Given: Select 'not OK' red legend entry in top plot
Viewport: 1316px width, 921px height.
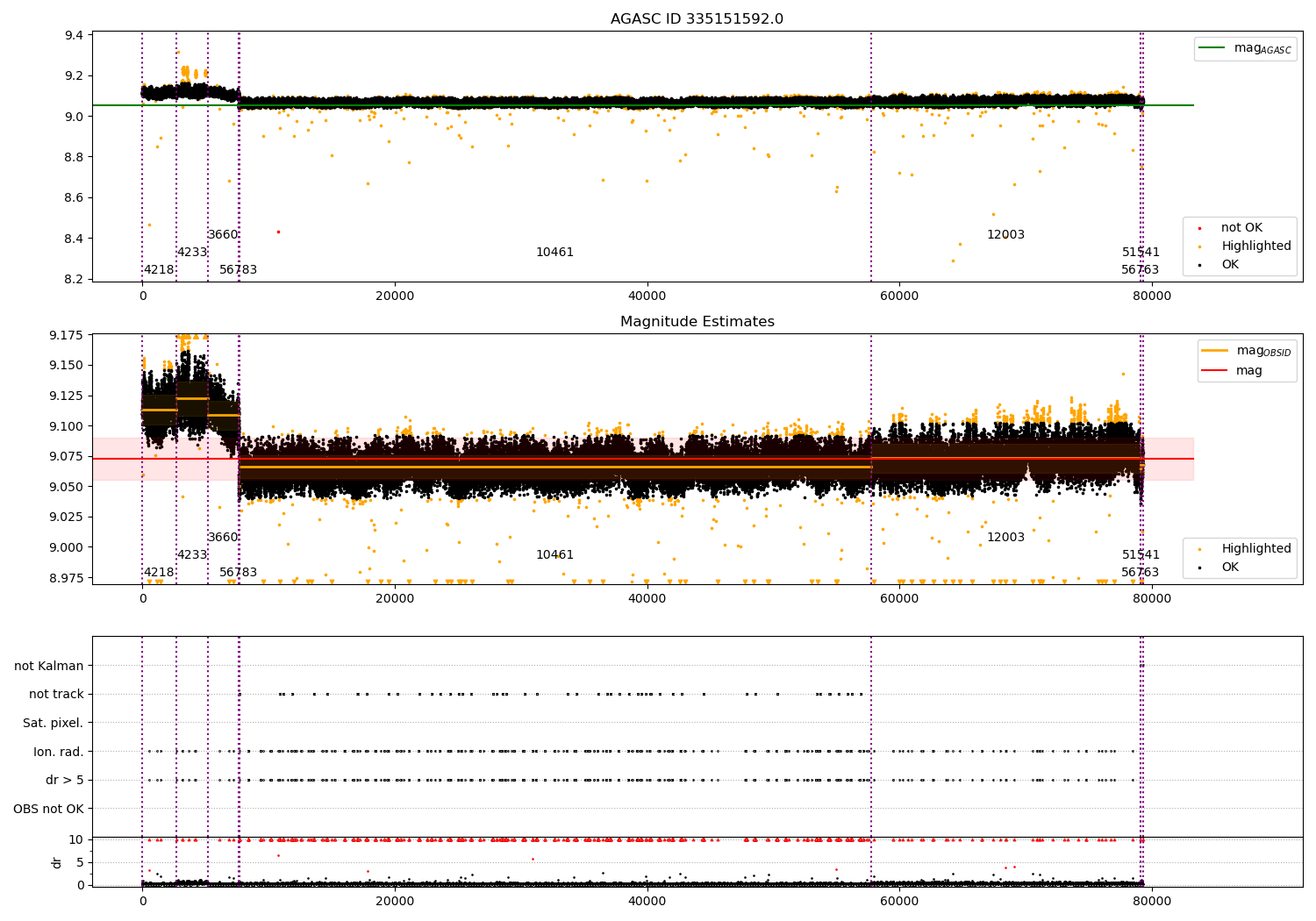Looking at the screenshot, I should [1241, 228].
